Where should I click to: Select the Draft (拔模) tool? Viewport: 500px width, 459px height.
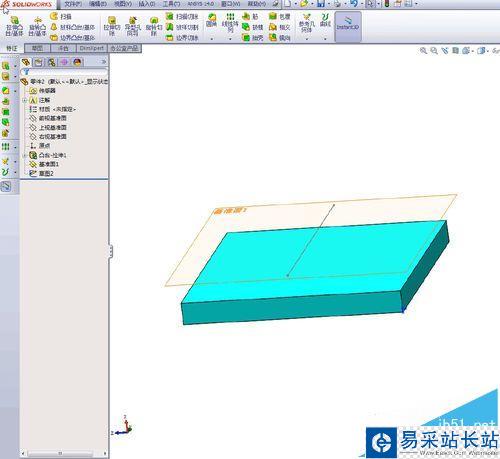click(x=252, y=27)
